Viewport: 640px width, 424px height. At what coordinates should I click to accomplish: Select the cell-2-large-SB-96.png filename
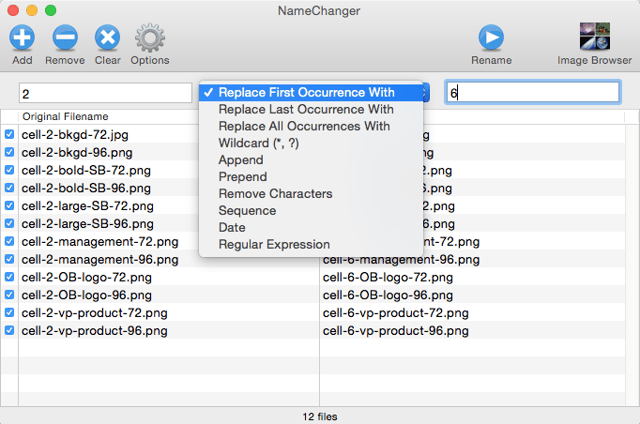coord(87,224)
